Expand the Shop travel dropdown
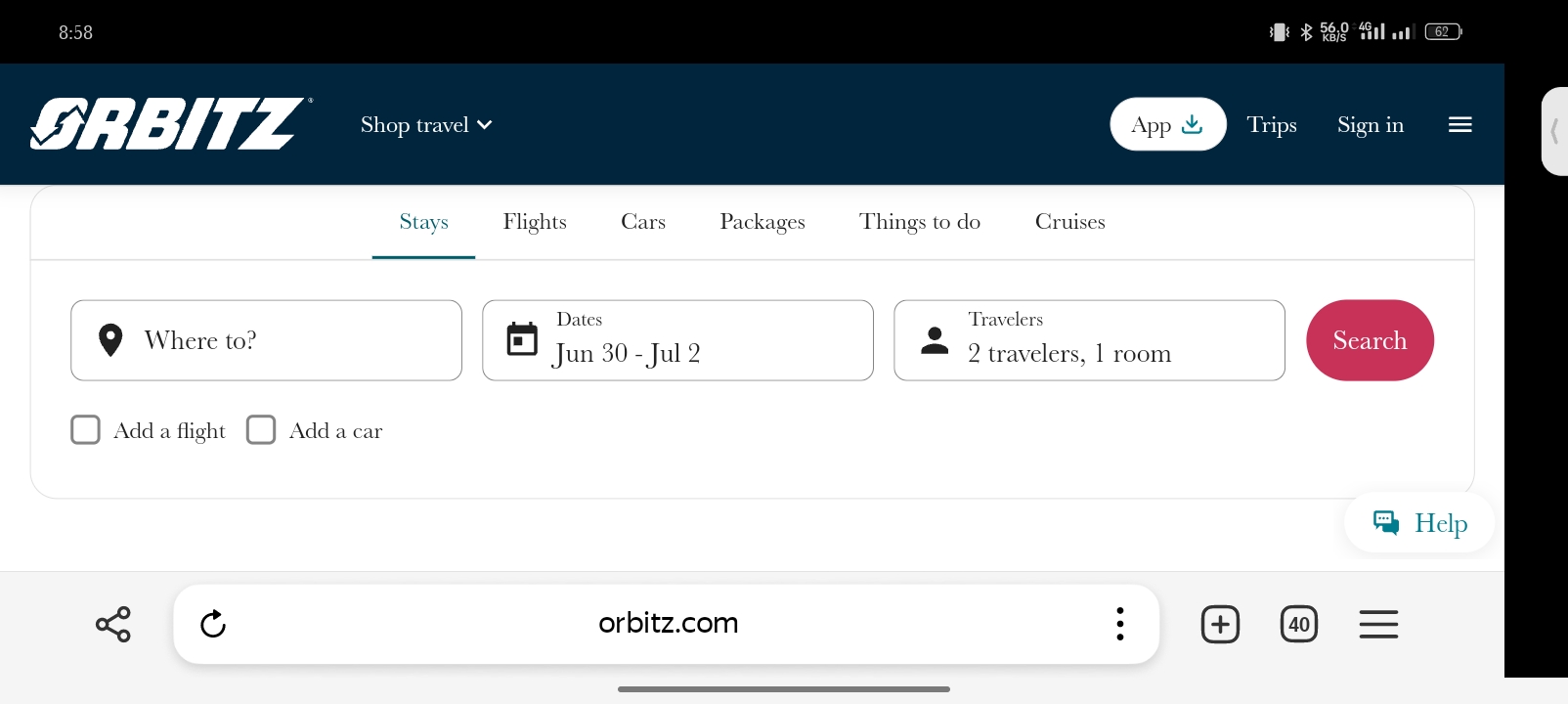The image size is (1568, 704). coord(426,125)
